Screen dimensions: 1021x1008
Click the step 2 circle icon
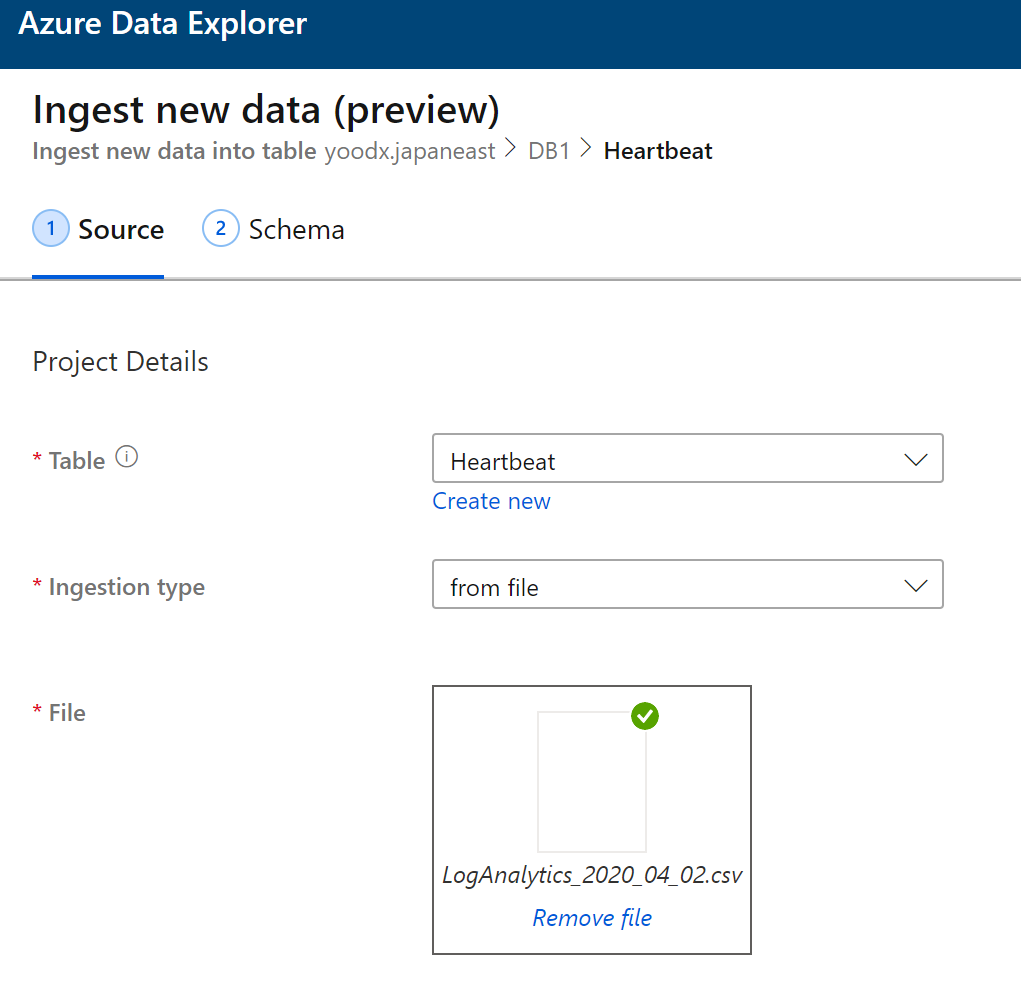(221, 228)
